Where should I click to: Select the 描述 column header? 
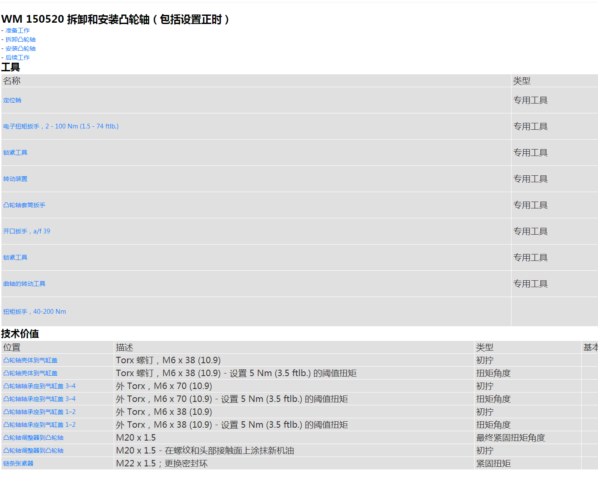pos(294,347)
